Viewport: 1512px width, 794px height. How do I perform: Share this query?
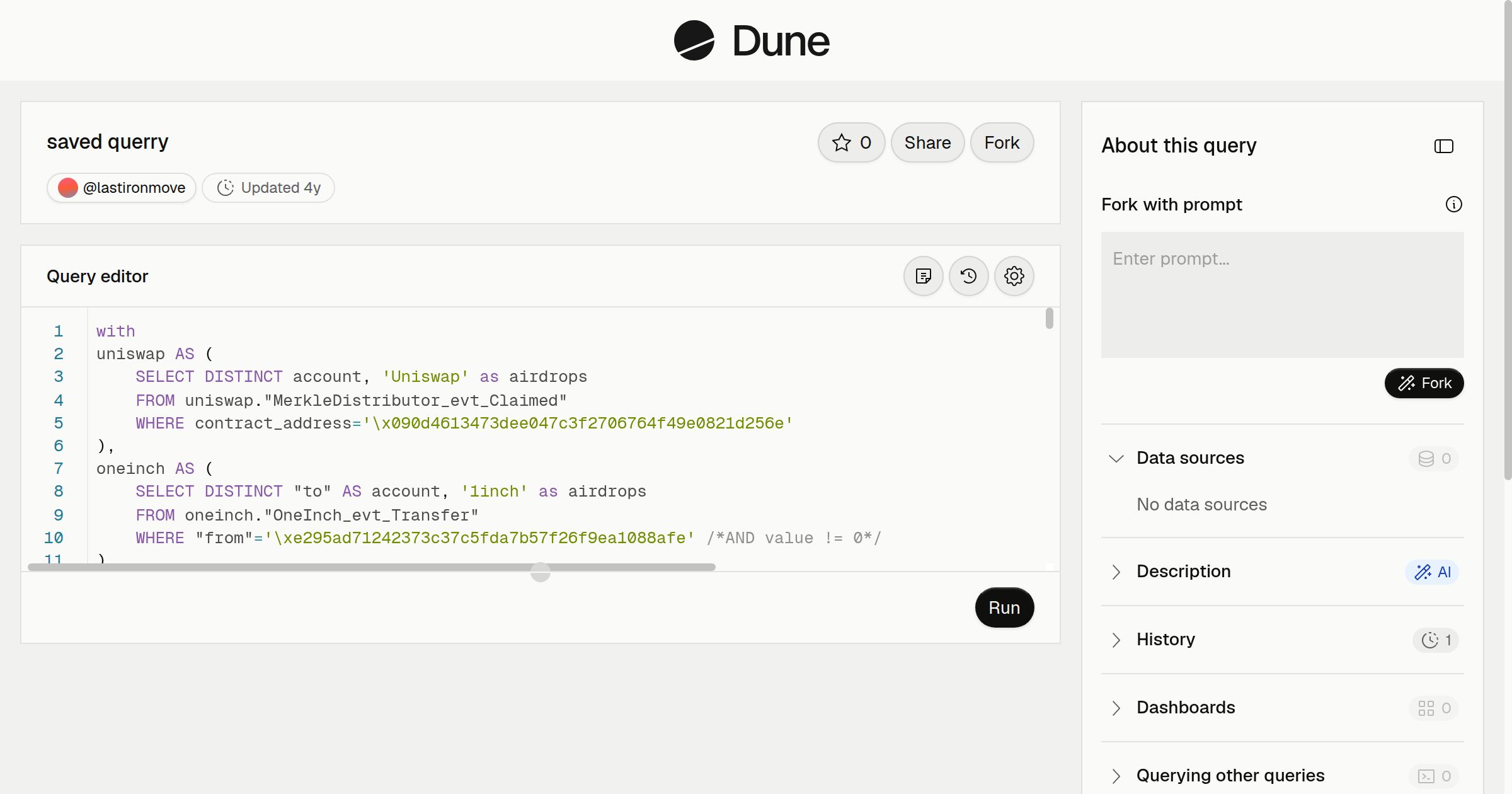[x=927, y=142]
